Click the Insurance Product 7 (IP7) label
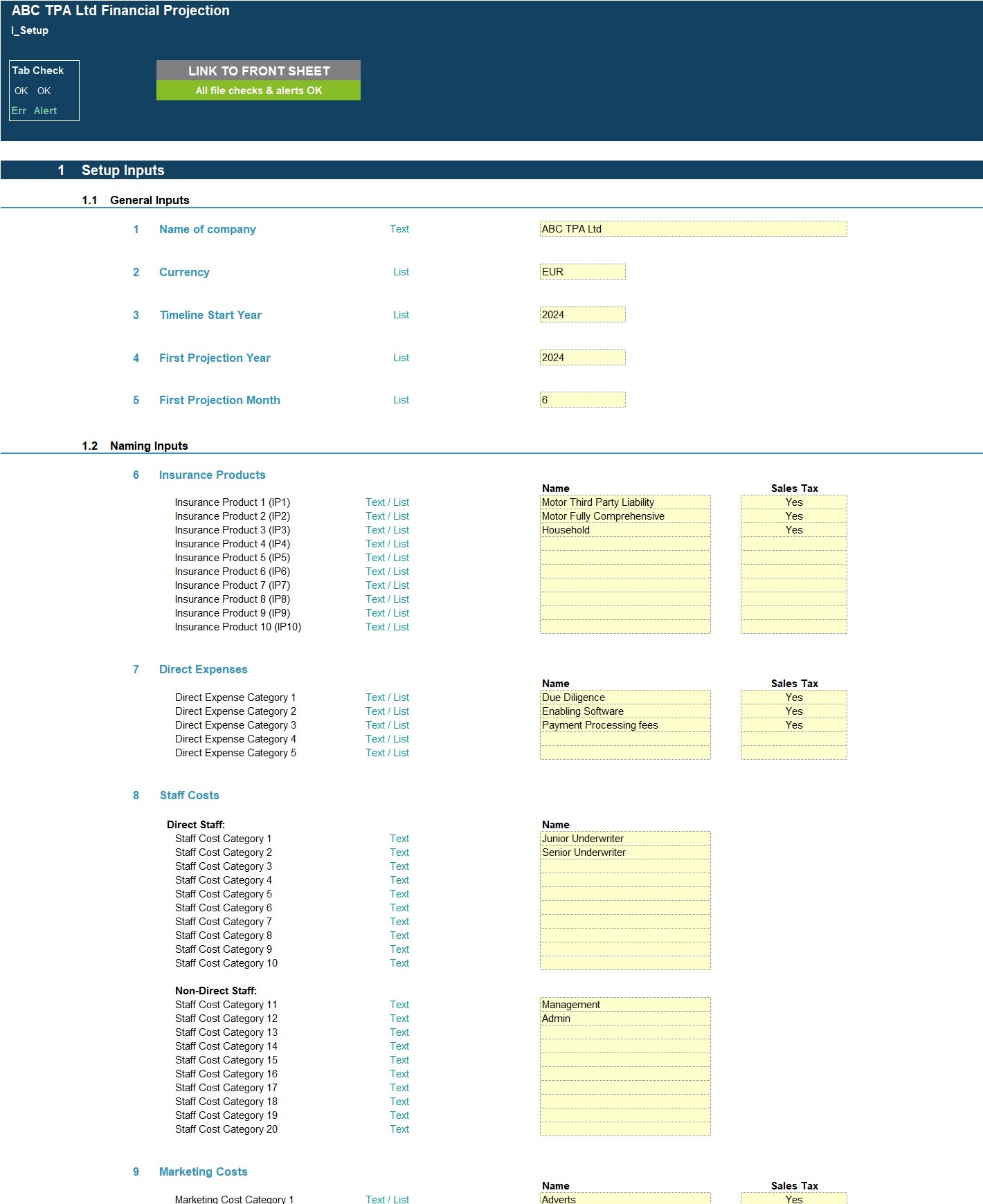The image size is (983, 1204). [232, 585]
